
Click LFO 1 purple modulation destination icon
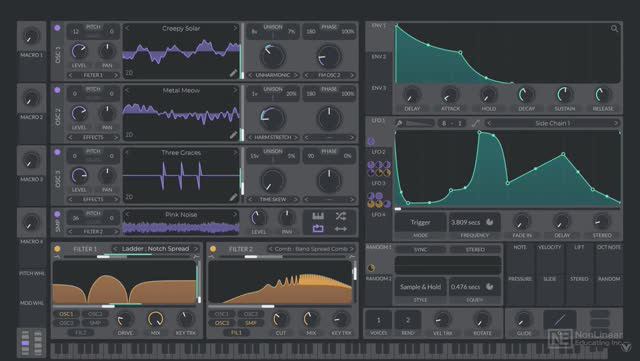[371, 141]
